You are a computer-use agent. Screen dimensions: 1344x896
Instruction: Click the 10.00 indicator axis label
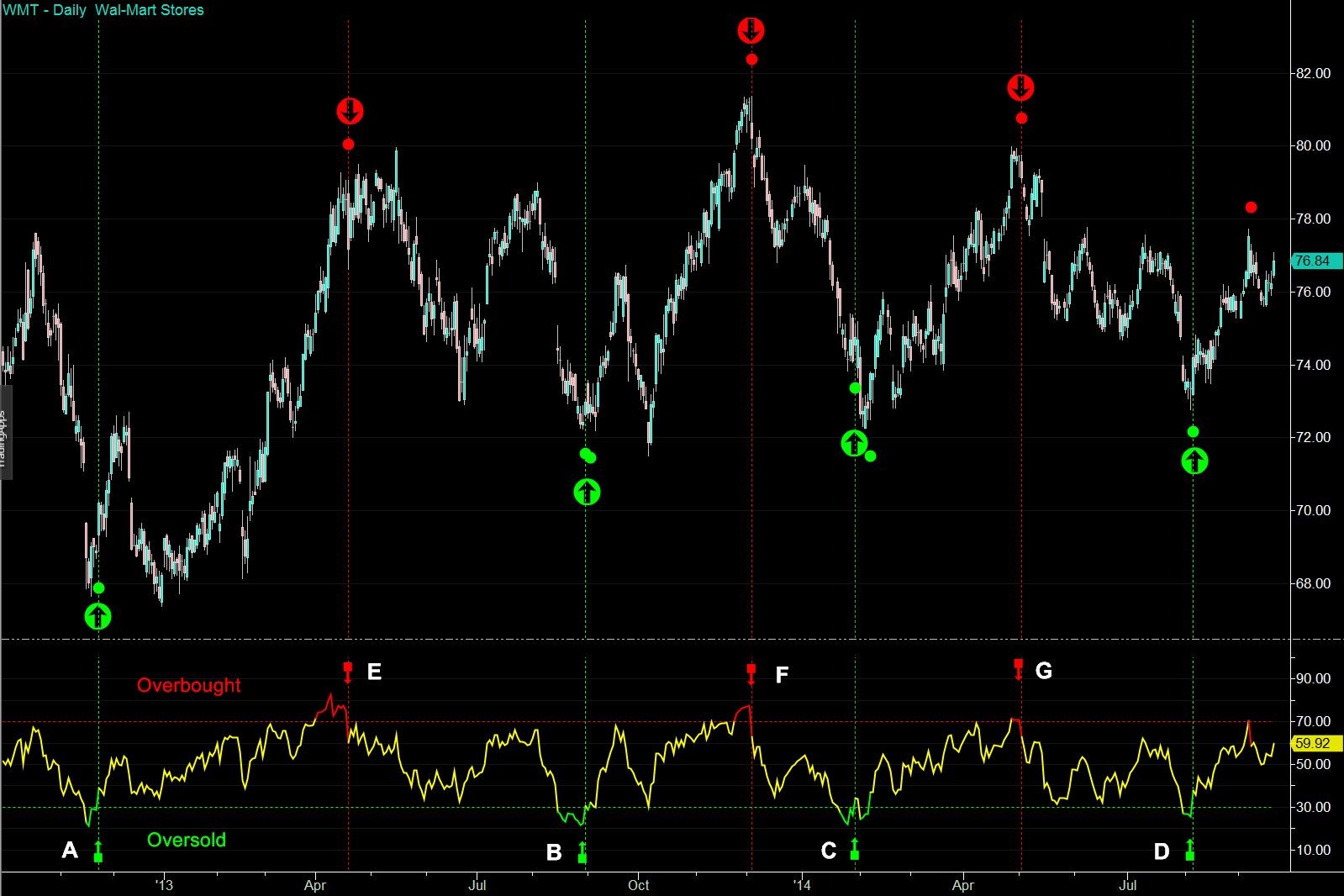pos(1313,850)
